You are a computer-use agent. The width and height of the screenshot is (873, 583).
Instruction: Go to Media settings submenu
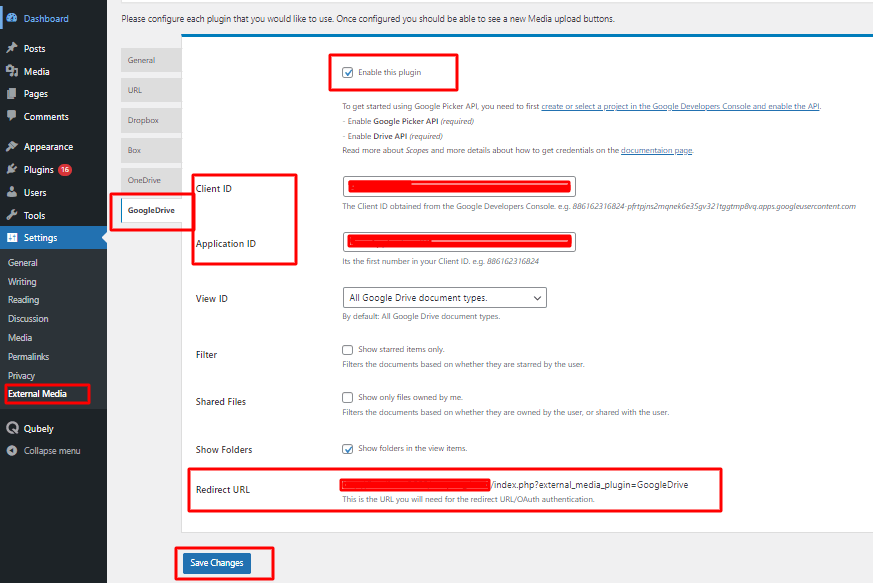[x=20, y=337]
